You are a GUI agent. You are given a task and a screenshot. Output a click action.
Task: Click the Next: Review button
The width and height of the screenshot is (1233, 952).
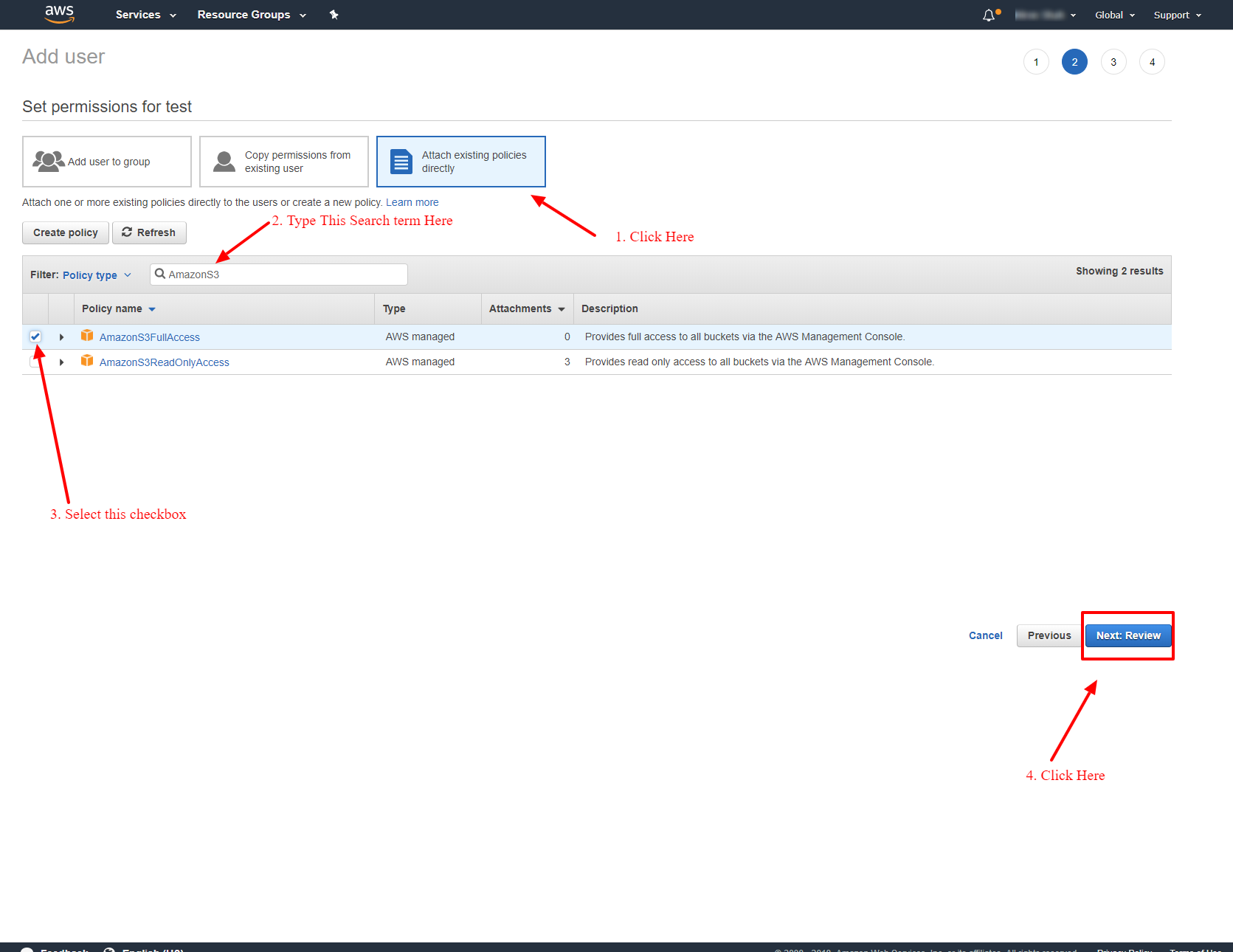1128,635
